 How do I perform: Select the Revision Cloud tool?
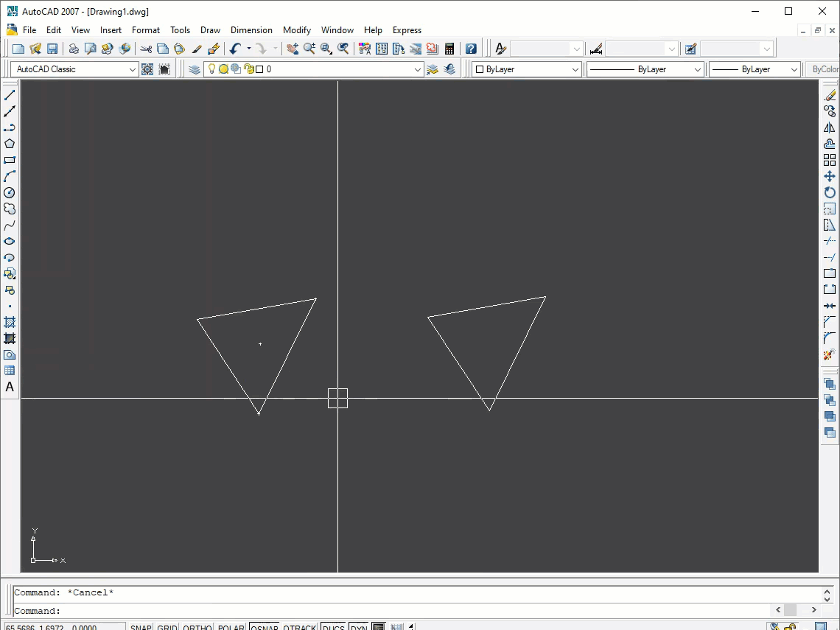coord(10,209)
